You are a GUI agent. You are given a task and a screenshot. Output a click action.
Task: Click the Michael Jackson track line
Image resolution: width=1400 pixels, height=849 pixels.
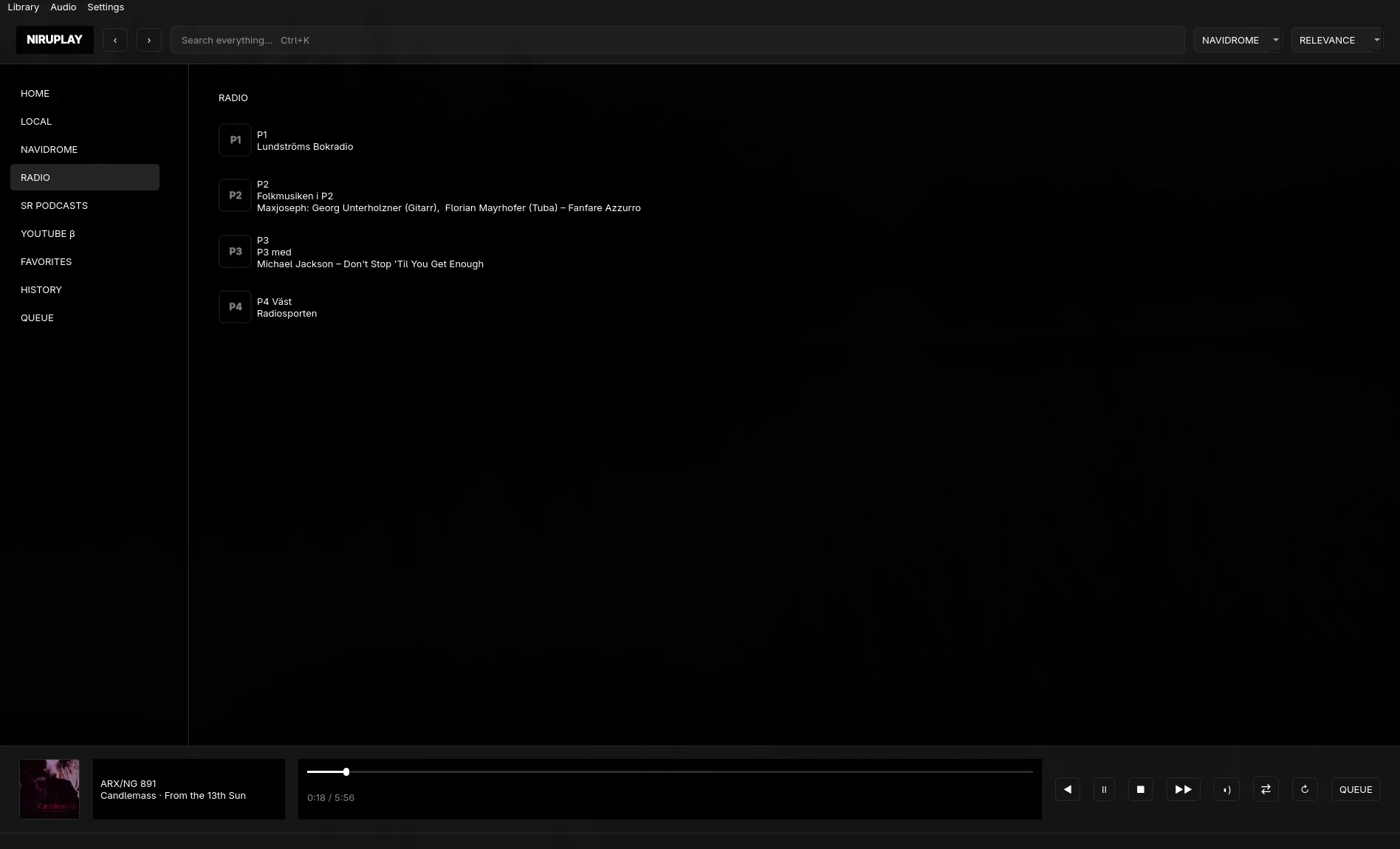370,264
